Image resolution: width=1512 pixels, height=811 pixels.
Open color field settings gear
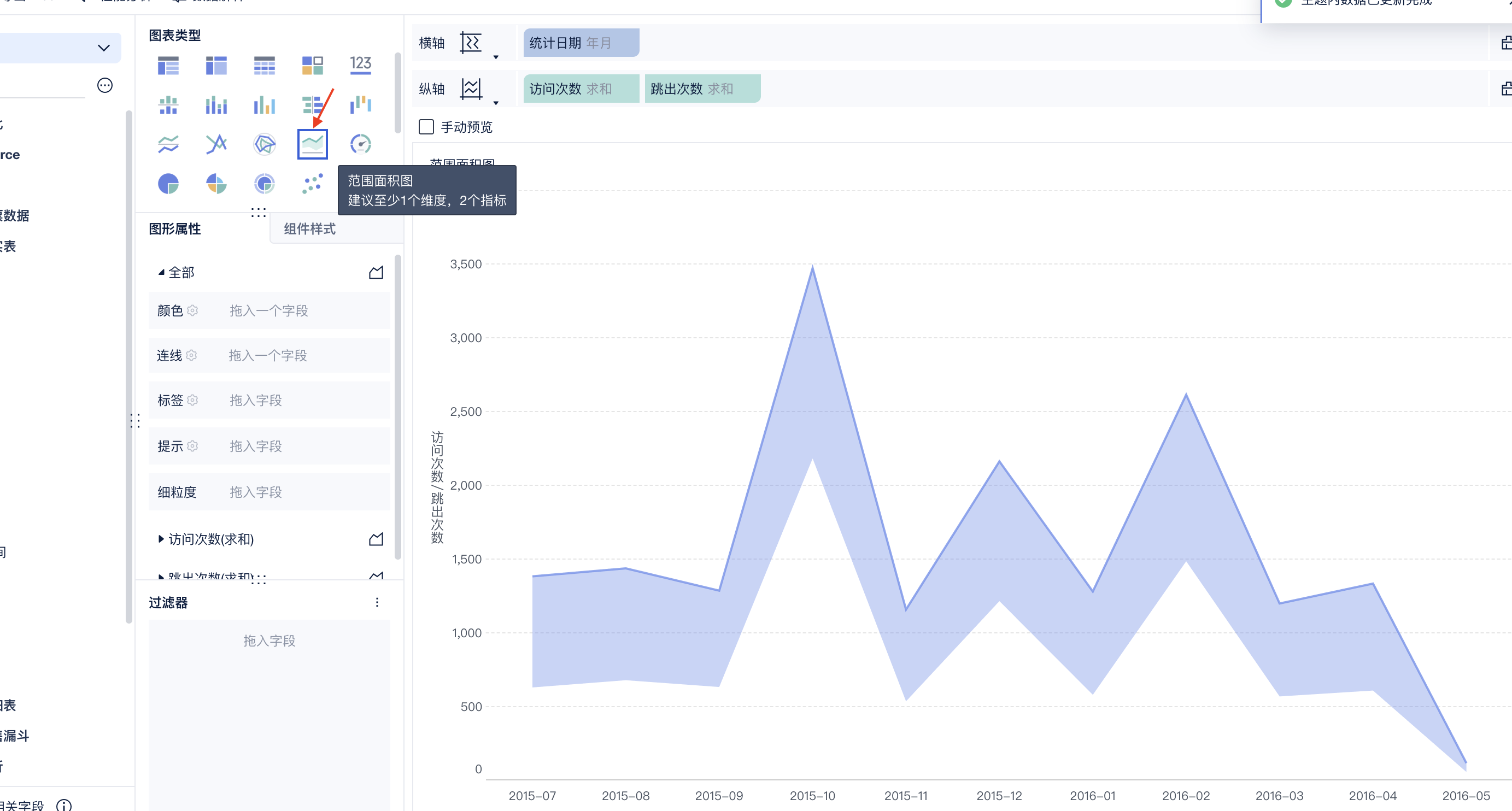[192, 310]
